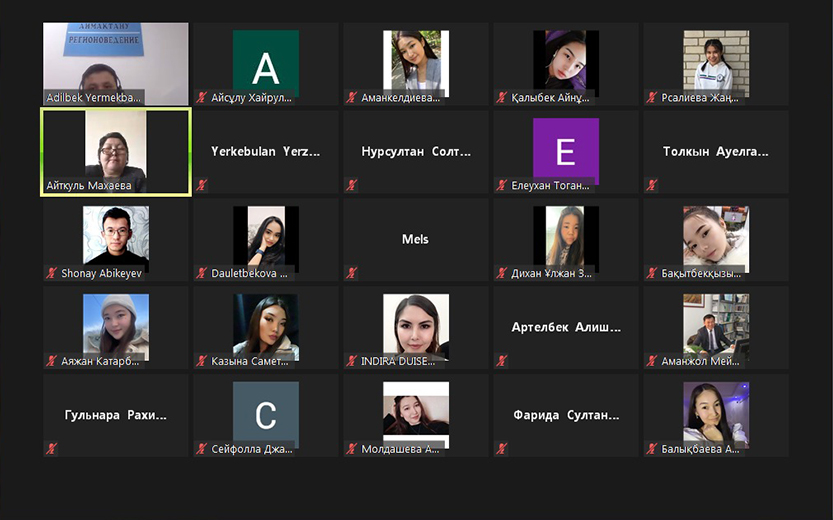Click the Гульнара Рахи name tile
This screenshot has width=833, height=520.
click(x=116, y=415)
